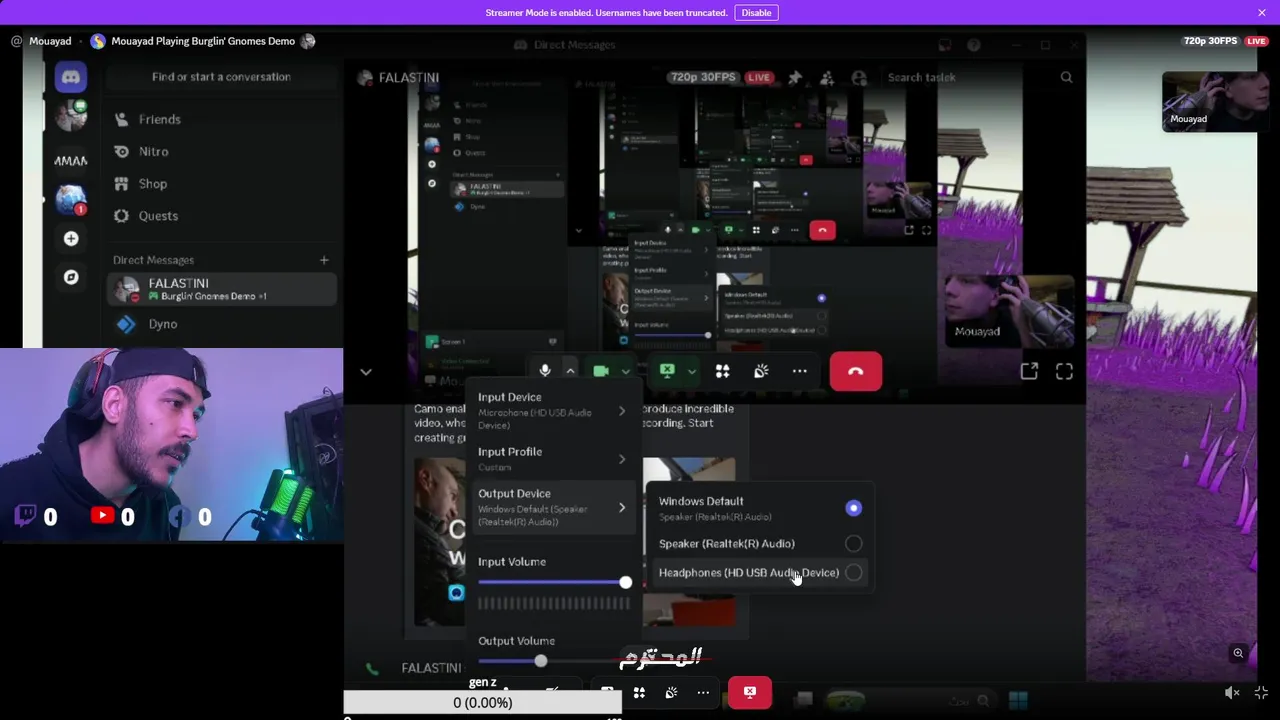
Task: Mute the stream audio with speaker icon
Action: point(1232,692)
